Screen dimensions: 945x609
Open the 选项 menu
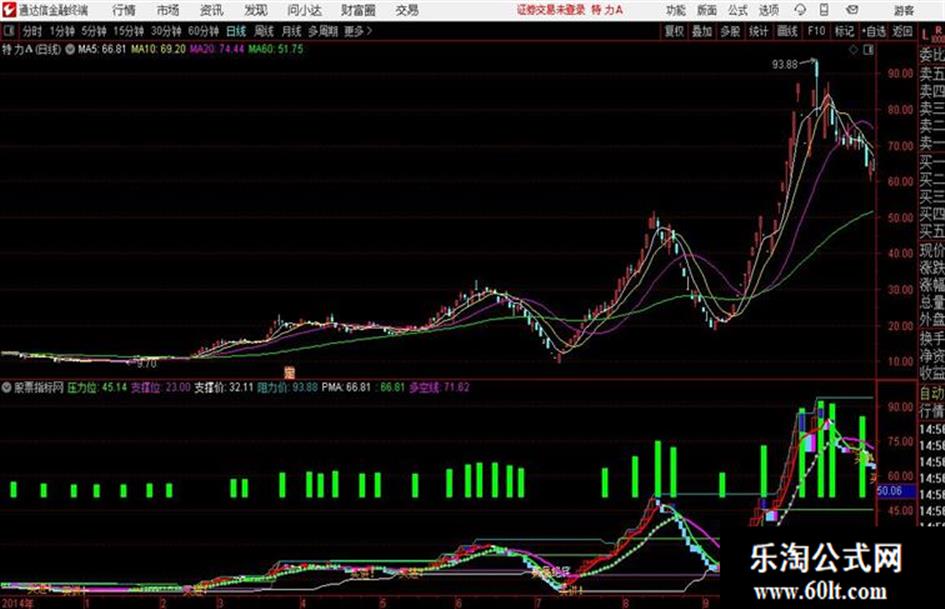point(768,10)
